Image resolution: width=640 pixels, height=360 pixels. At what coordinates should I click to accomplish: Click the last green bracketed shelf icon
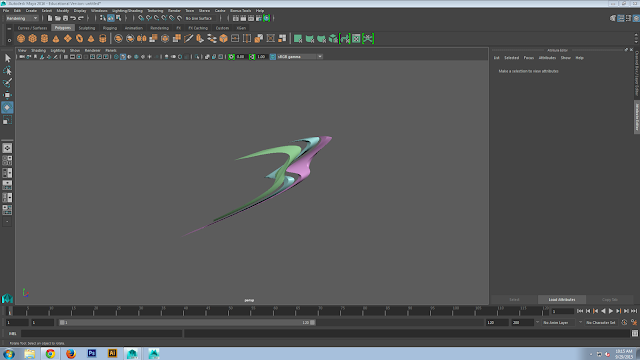(x=368, y=38)
